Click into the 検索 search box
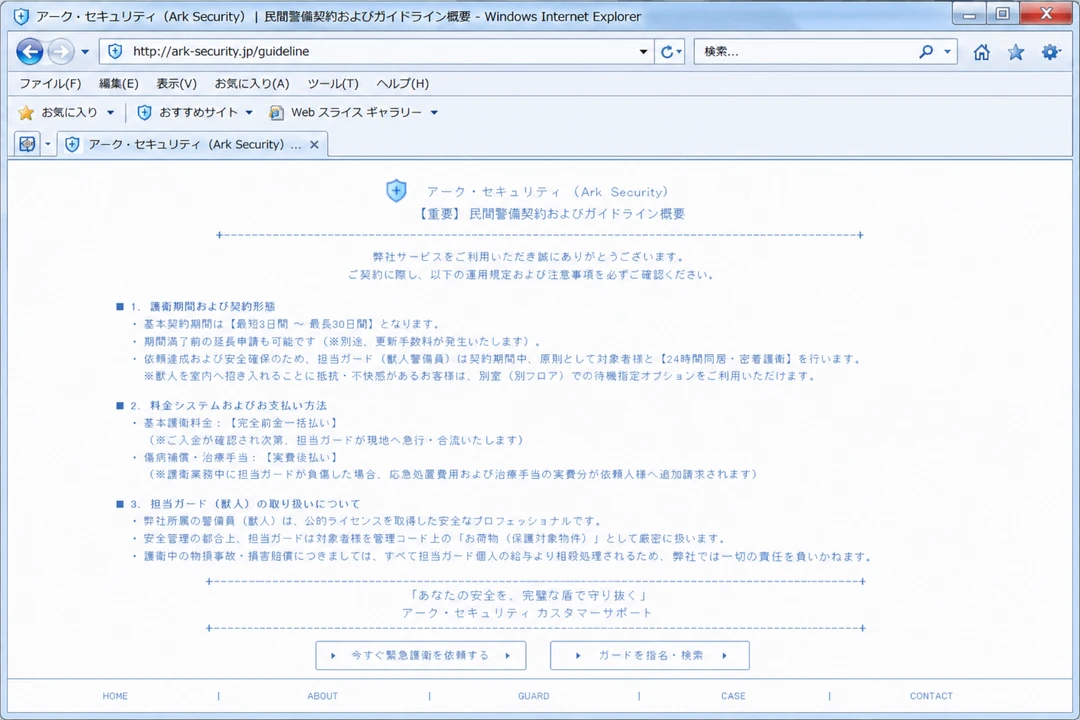The height and width of the screenshot is (720, 1080). pos(806,52)
